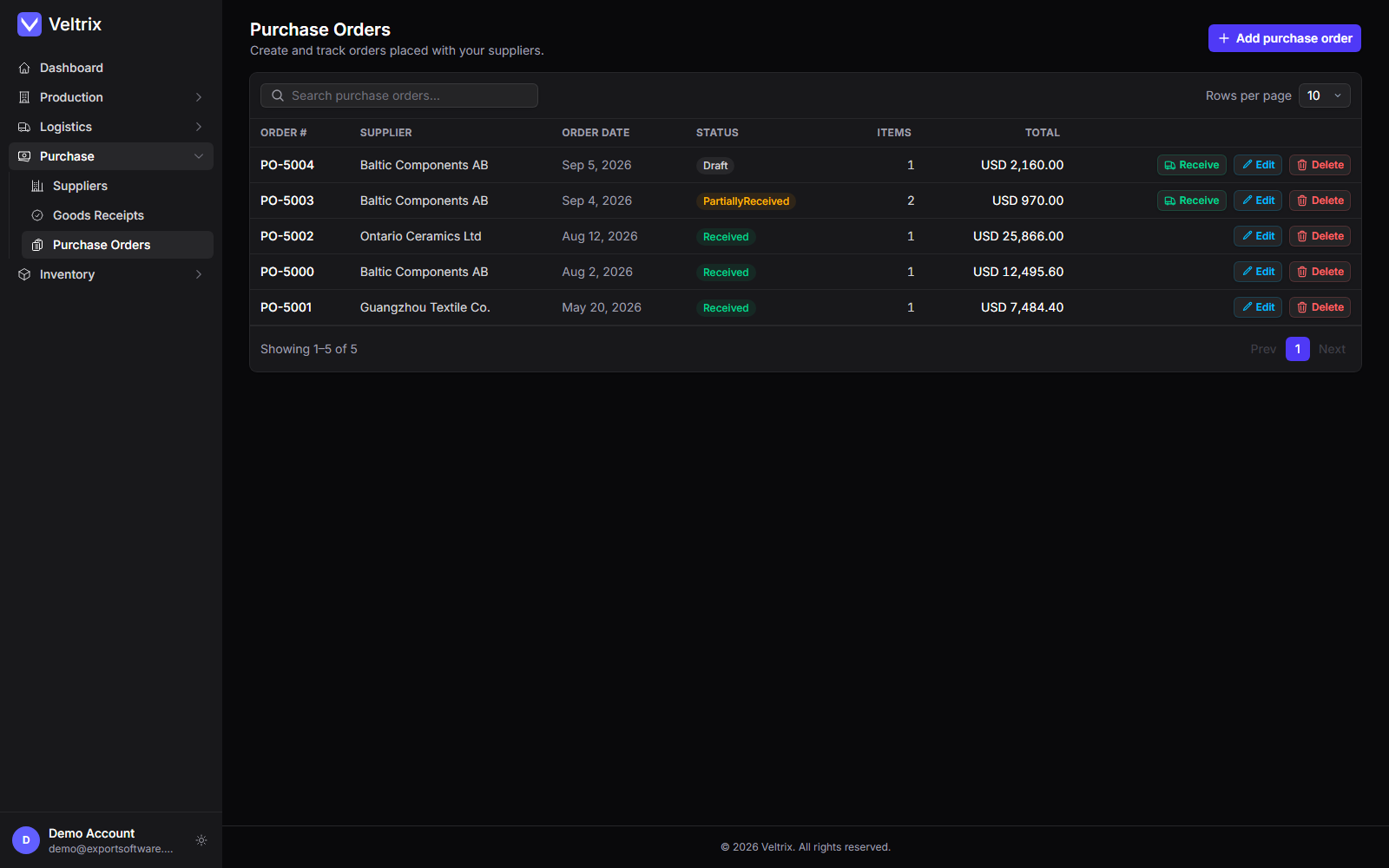The image size is (1389, 868).
Task: Click order number PO-5004
Action: tap(287, 165)
